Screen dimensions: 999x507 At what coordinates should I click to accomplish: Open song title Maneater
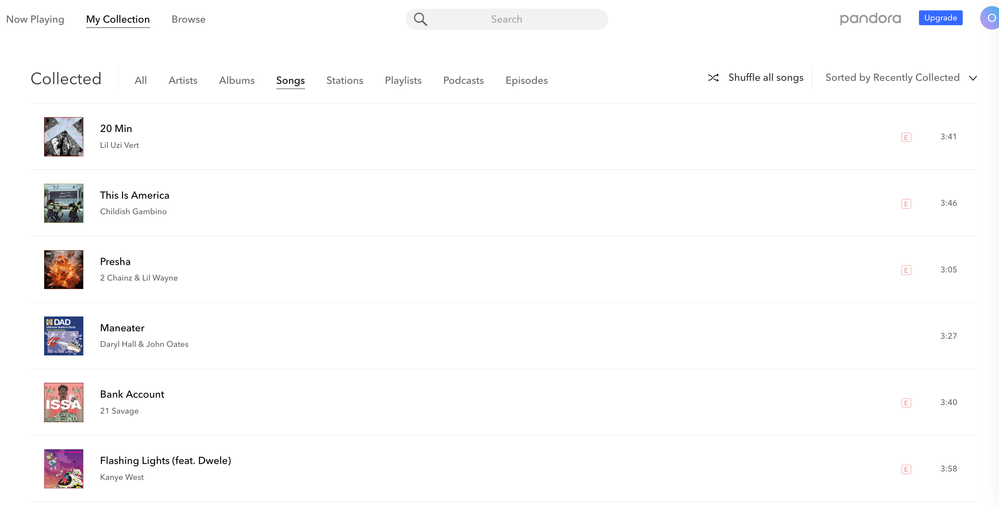pyautogui.click(x=122, y=328)
